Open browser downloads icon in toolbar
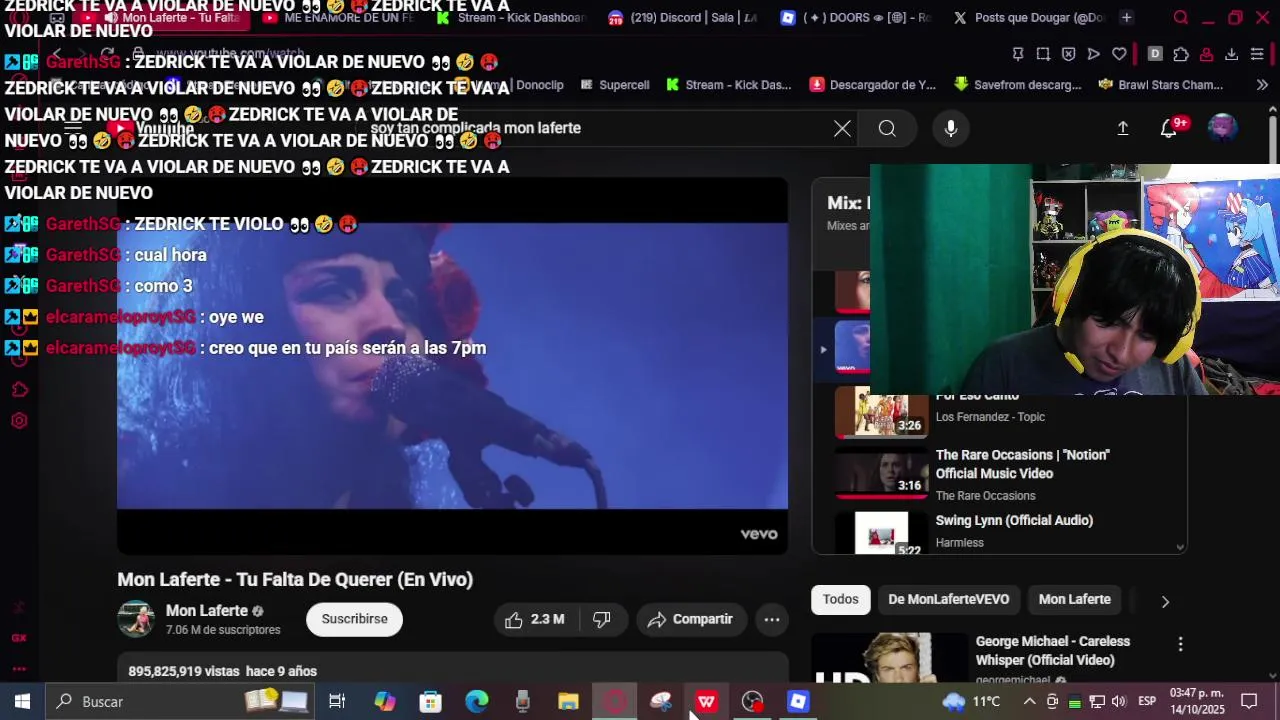Viewport: 1280px width, 720px height. [x=1231, y=54]
